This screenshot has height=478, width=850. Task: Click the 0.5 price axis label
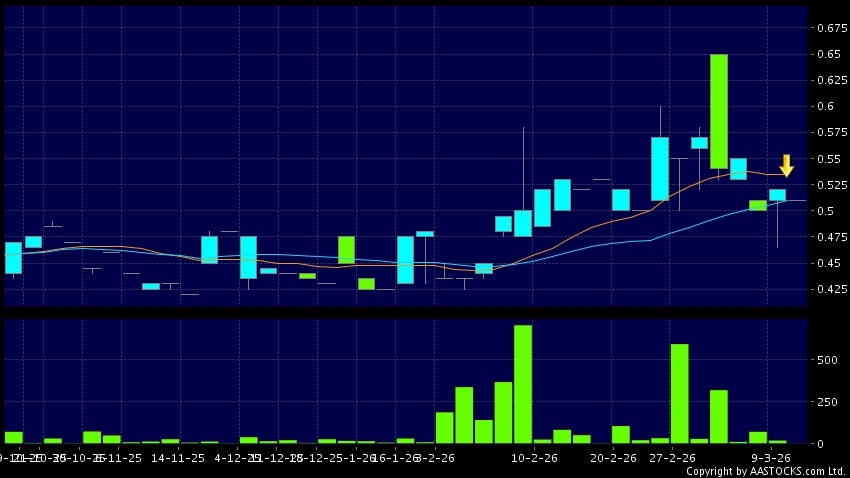(824, 211)
